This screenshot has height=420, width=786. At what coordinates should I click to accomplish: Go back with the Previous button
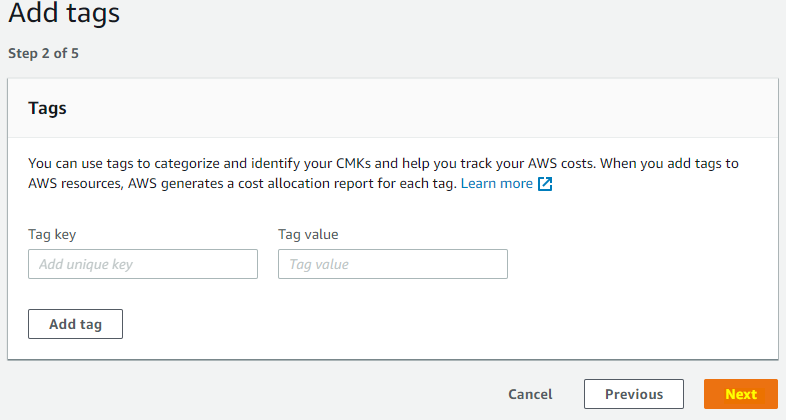[x=634, y=394]
